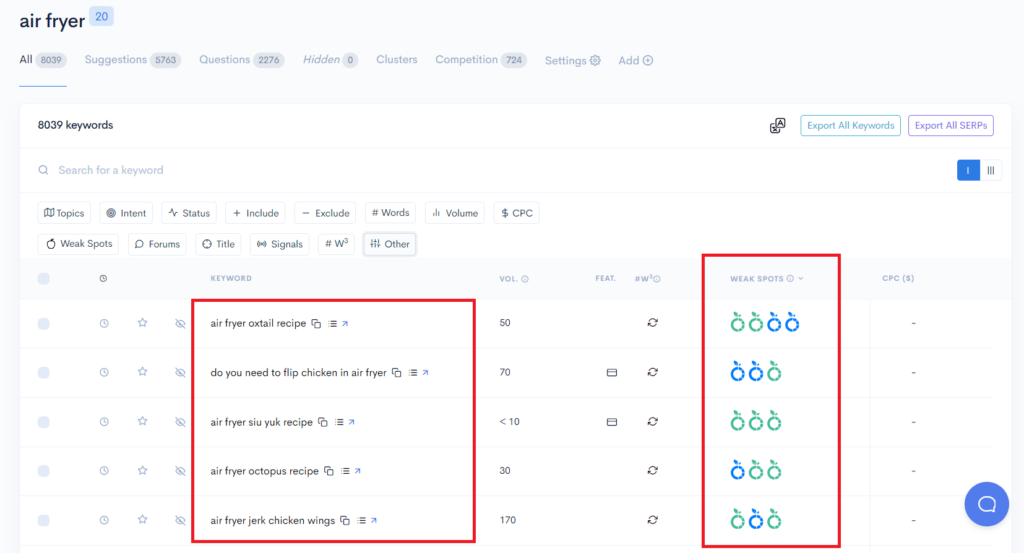The height and width of the screenshot is (553, 1024).
Task: Select checkbox for air fryer siu yuk recipe
Action: pyautogui.click(x=44, y=422)
